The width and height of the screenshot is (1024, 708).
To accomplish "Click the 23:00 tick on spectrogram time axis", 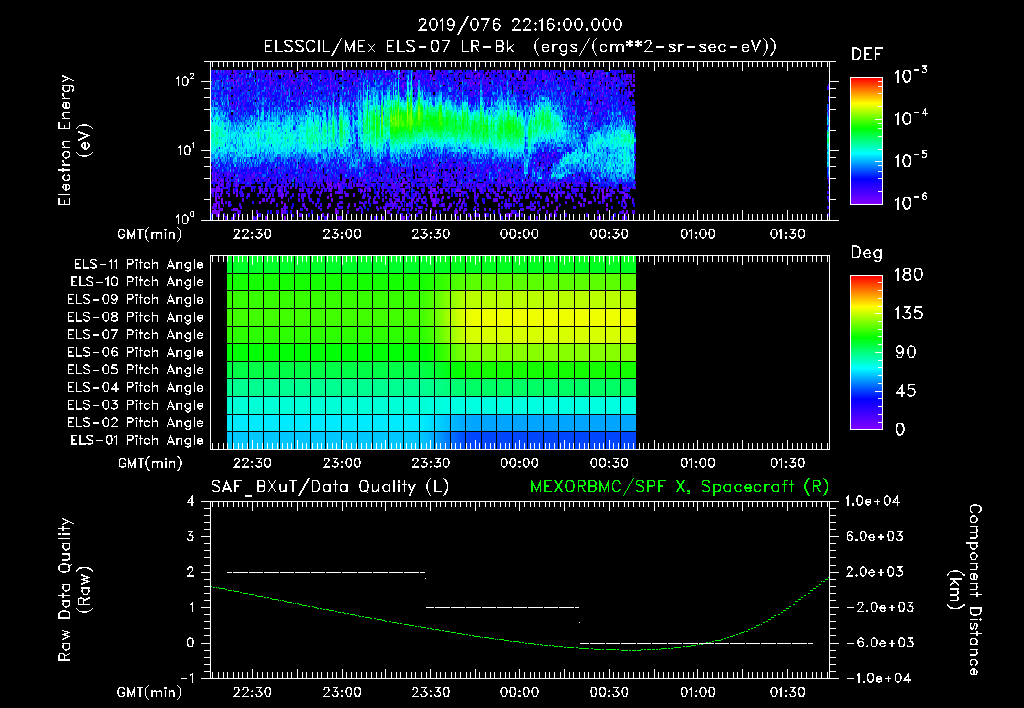I will point(342,234).
